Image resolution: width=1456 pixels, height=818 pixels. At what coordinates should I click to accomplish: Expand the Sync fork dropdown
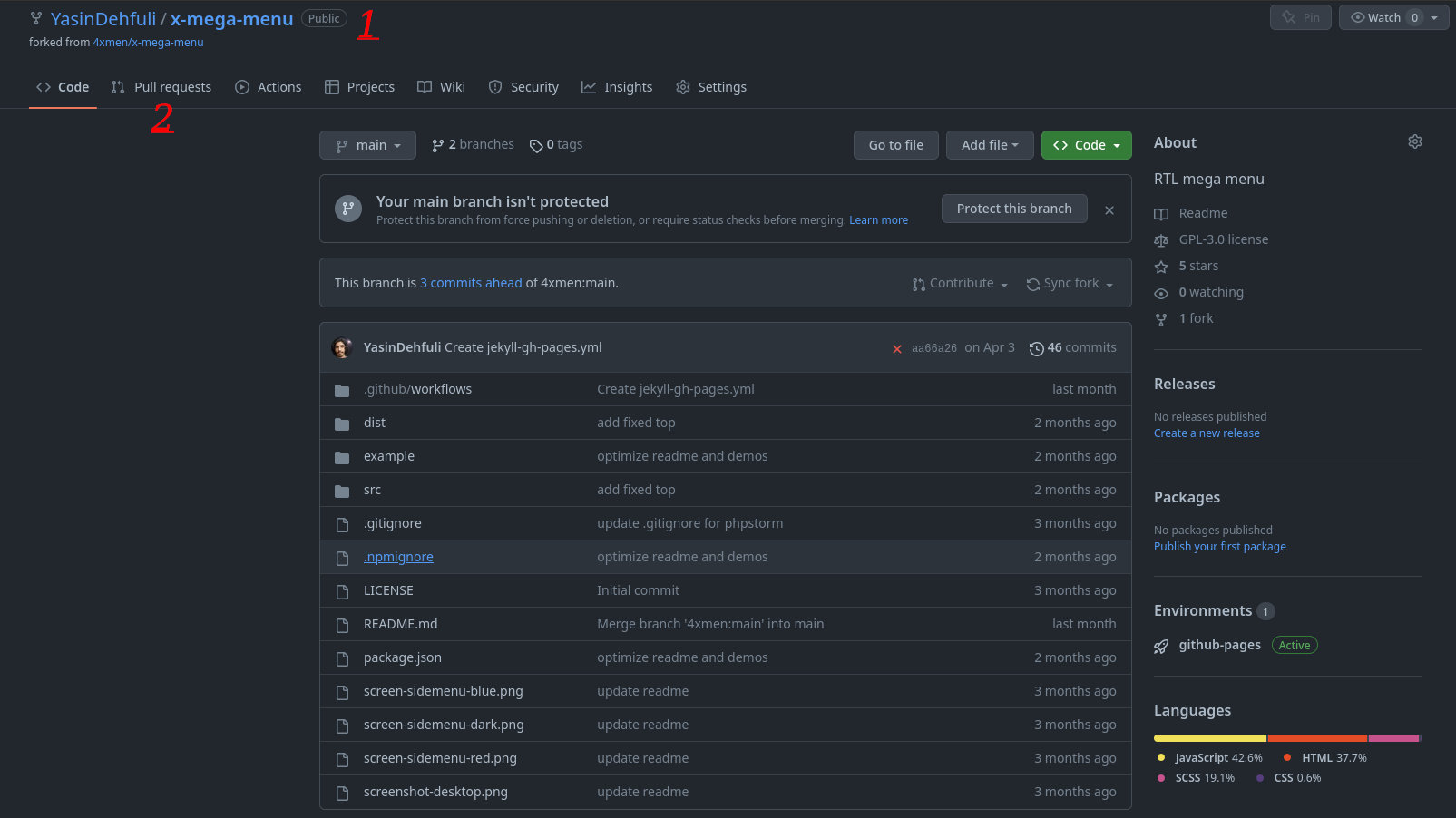[x=1070, y=283]
